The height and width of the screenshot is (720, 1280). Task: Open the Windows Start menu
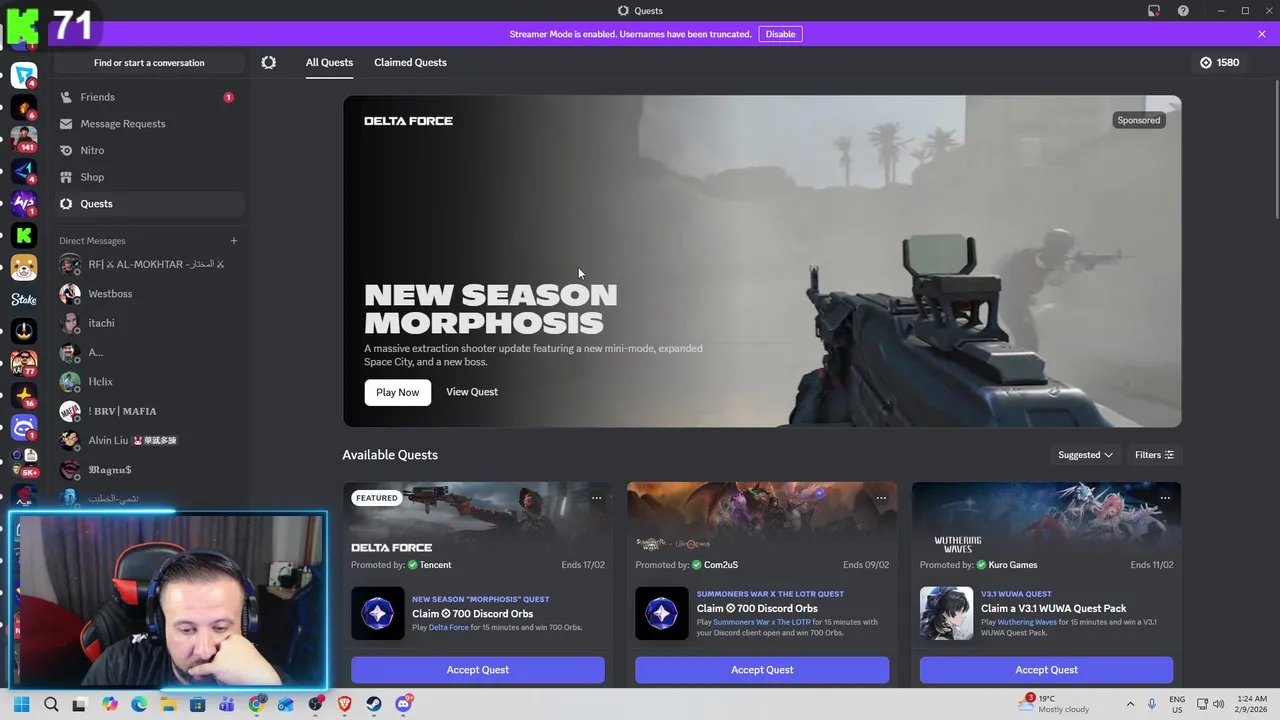click(21, 704)
